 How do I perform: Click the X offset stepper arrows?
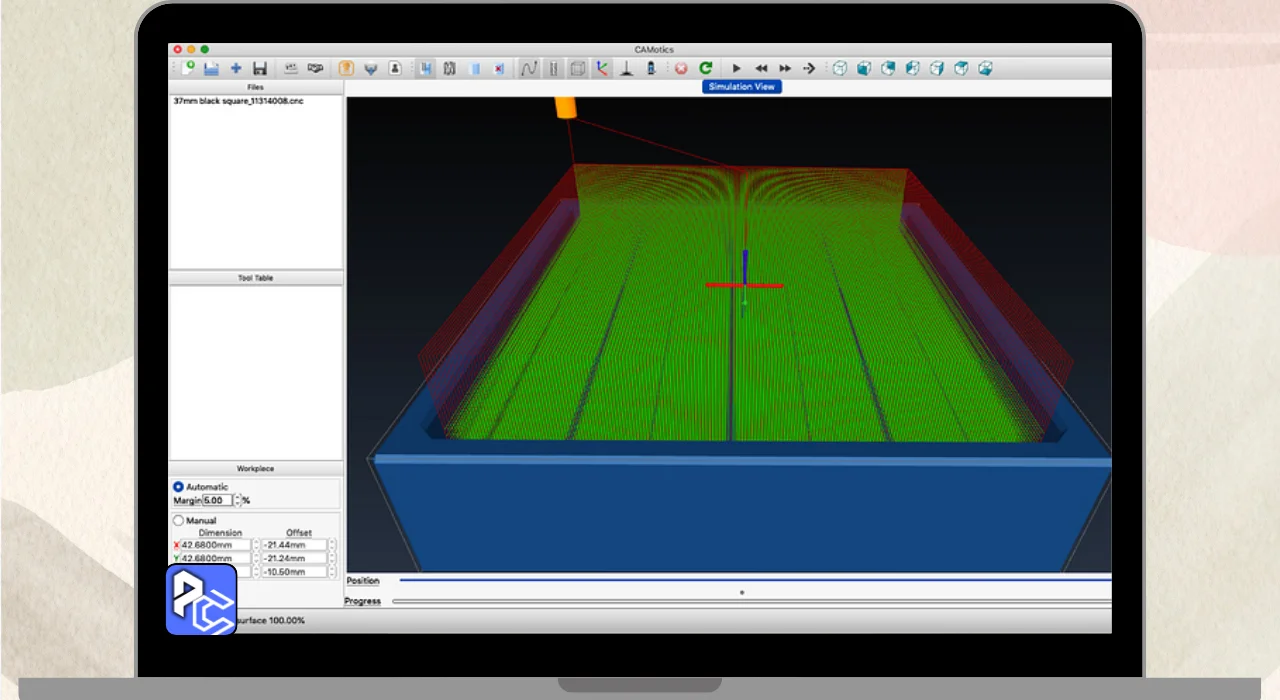[x=332, y=545]
